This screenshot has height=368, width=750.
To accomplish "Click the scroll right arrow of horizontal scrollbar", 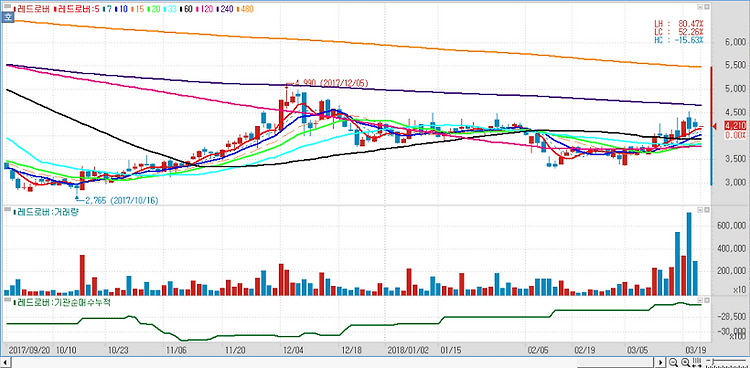I will 661,362.
